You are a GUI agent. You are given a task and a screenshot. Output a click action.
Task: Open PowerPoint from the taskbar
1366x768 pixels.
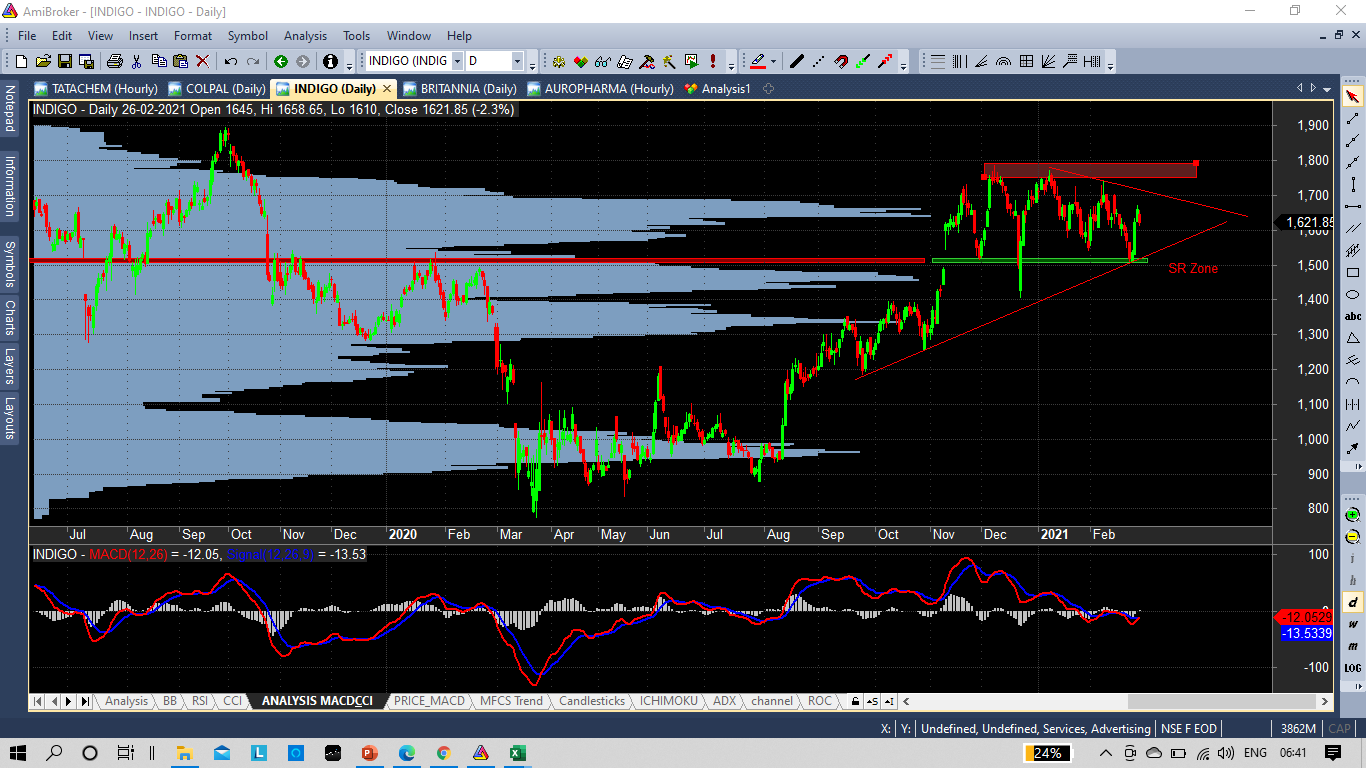pos(369,752)
